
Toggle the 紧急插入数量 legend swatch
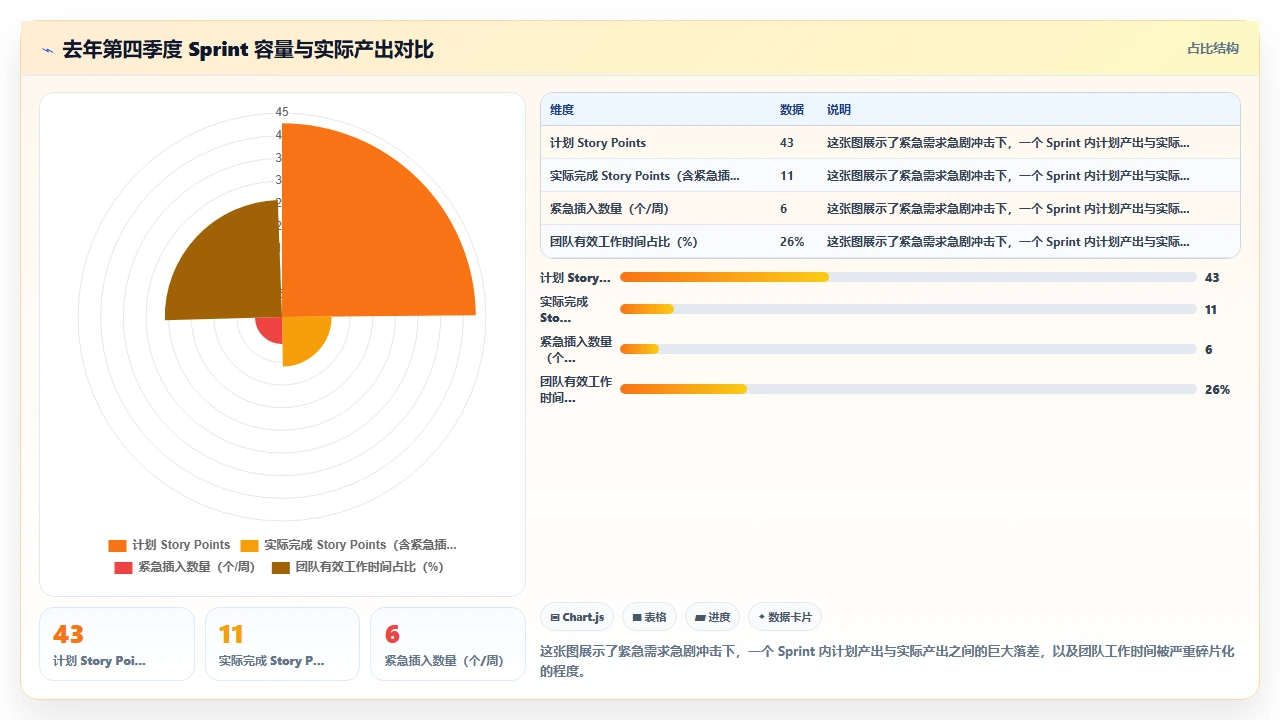coord(123,567)
